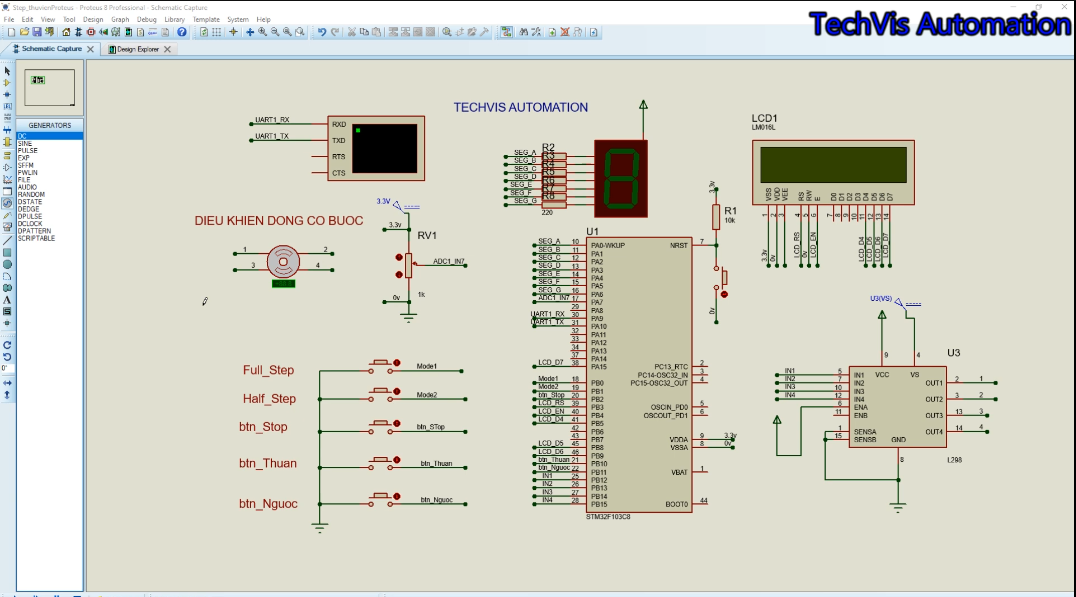Viewport: 1076px width, 597px height.
Task: Undo the last action
Action: pyautogui.click(x=322, y=32)
